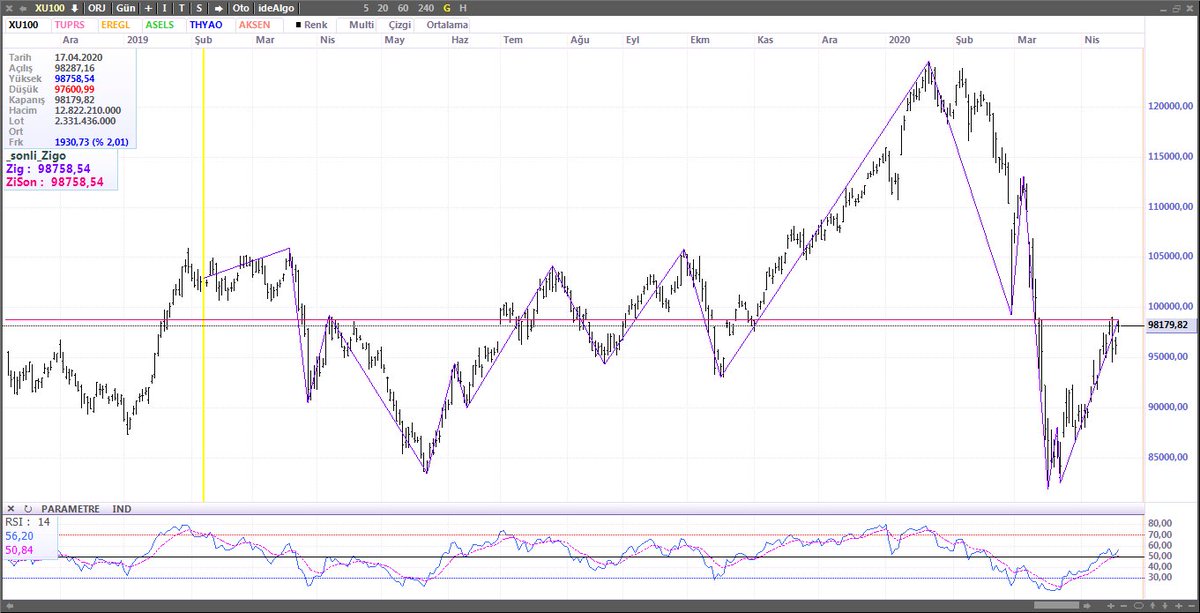Click the last plus icon in bottom bar
The width and height of the screenshot is (1200, 613).
point(1178,606)
